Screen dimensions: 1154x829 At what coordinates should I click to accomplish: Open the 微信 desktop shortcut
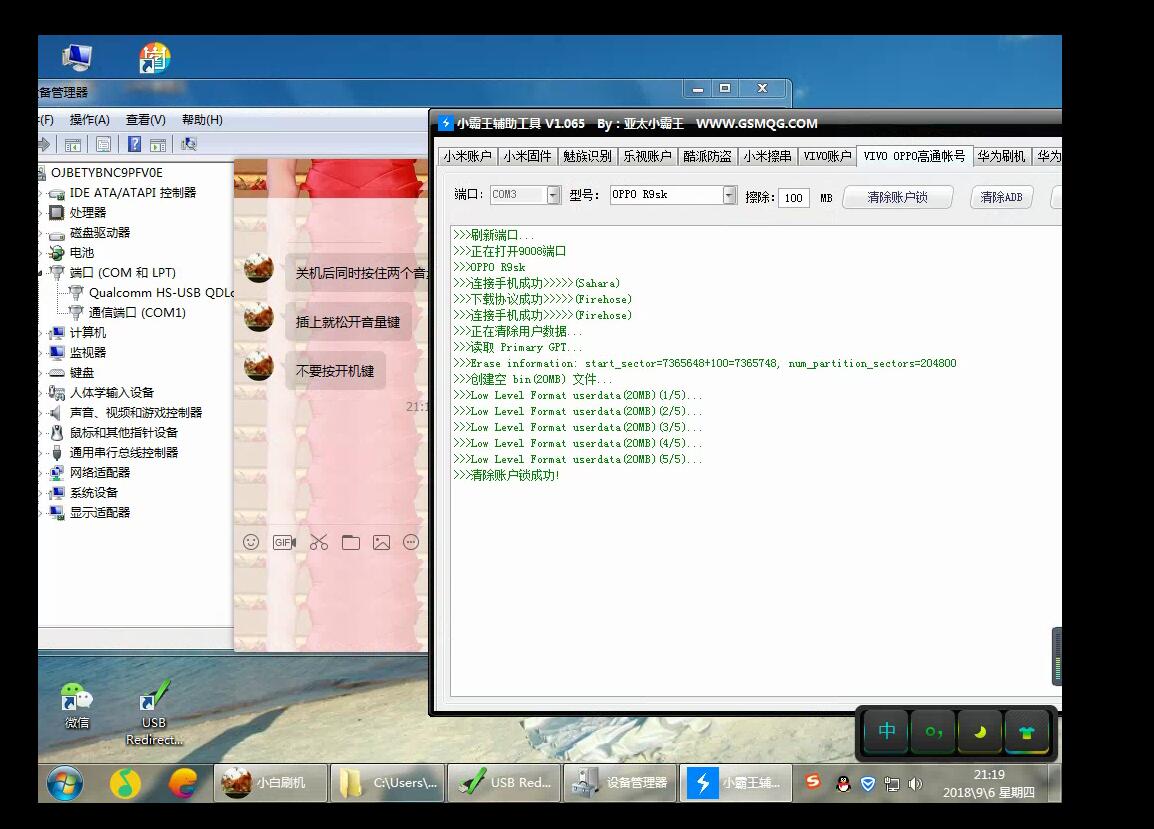pos(77,705)
